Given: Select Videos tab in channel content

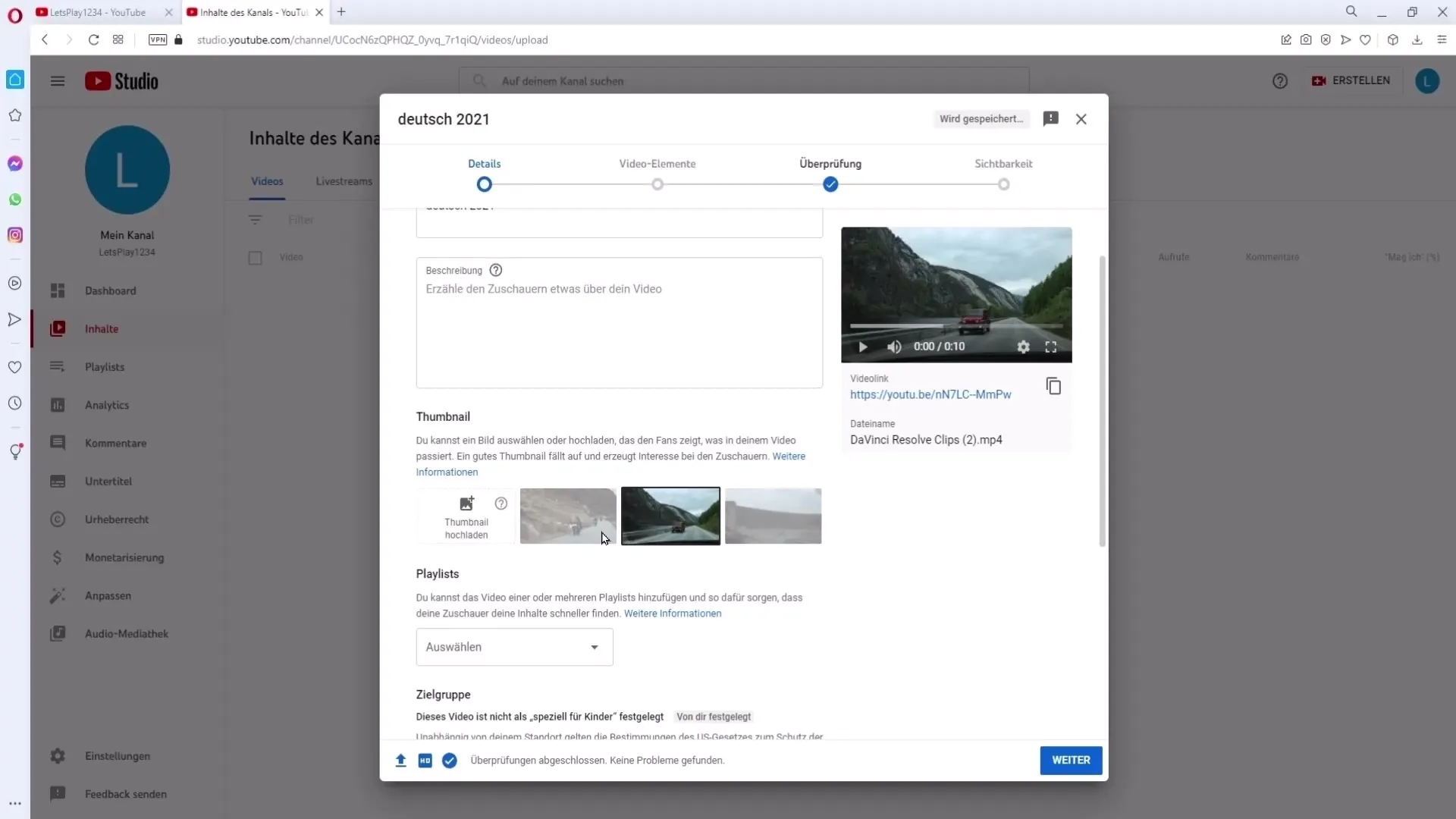Looking at the screenshot, I should [x=267, y=181].
